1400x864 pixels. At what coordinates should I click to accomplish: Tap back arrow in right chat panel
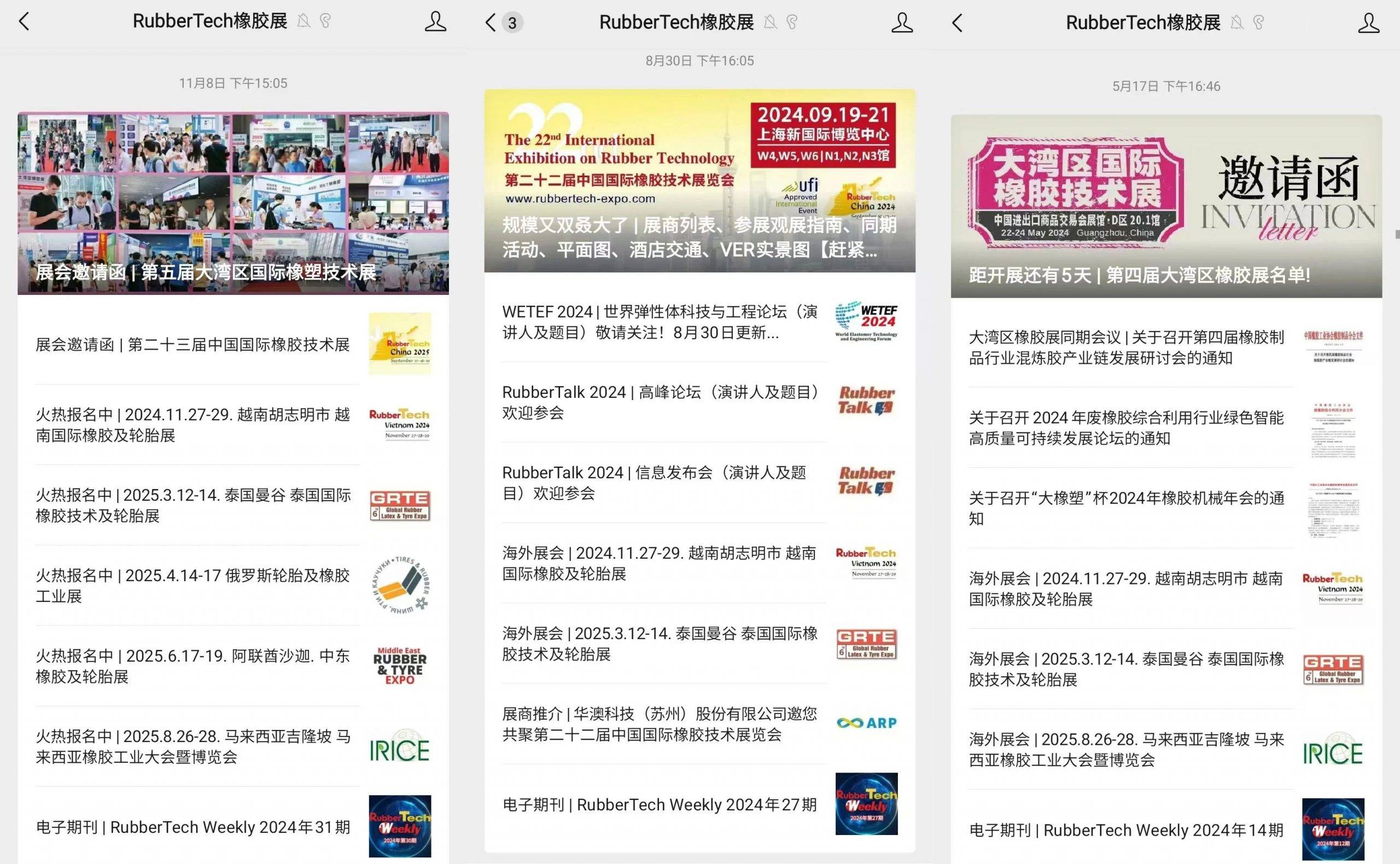pyautogui.click(x=958, y=23)
